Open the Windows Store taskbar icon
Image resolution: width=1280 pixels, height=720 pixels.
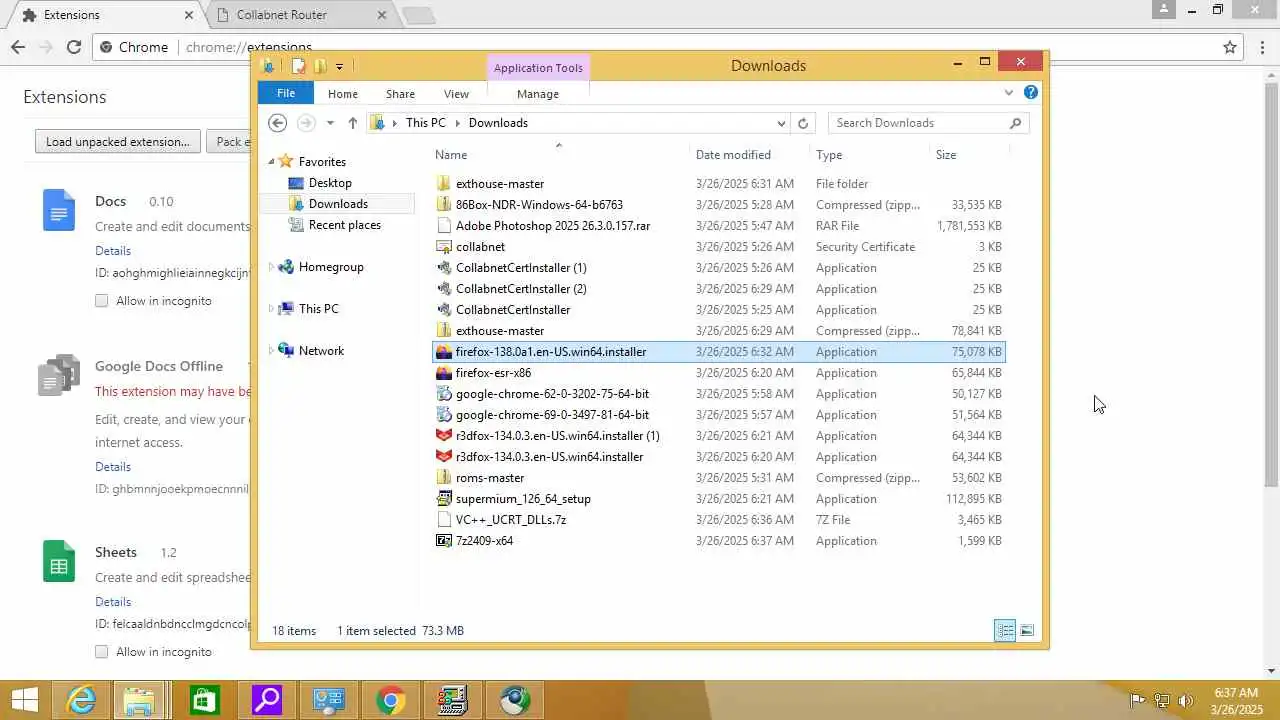pos(203,700)
